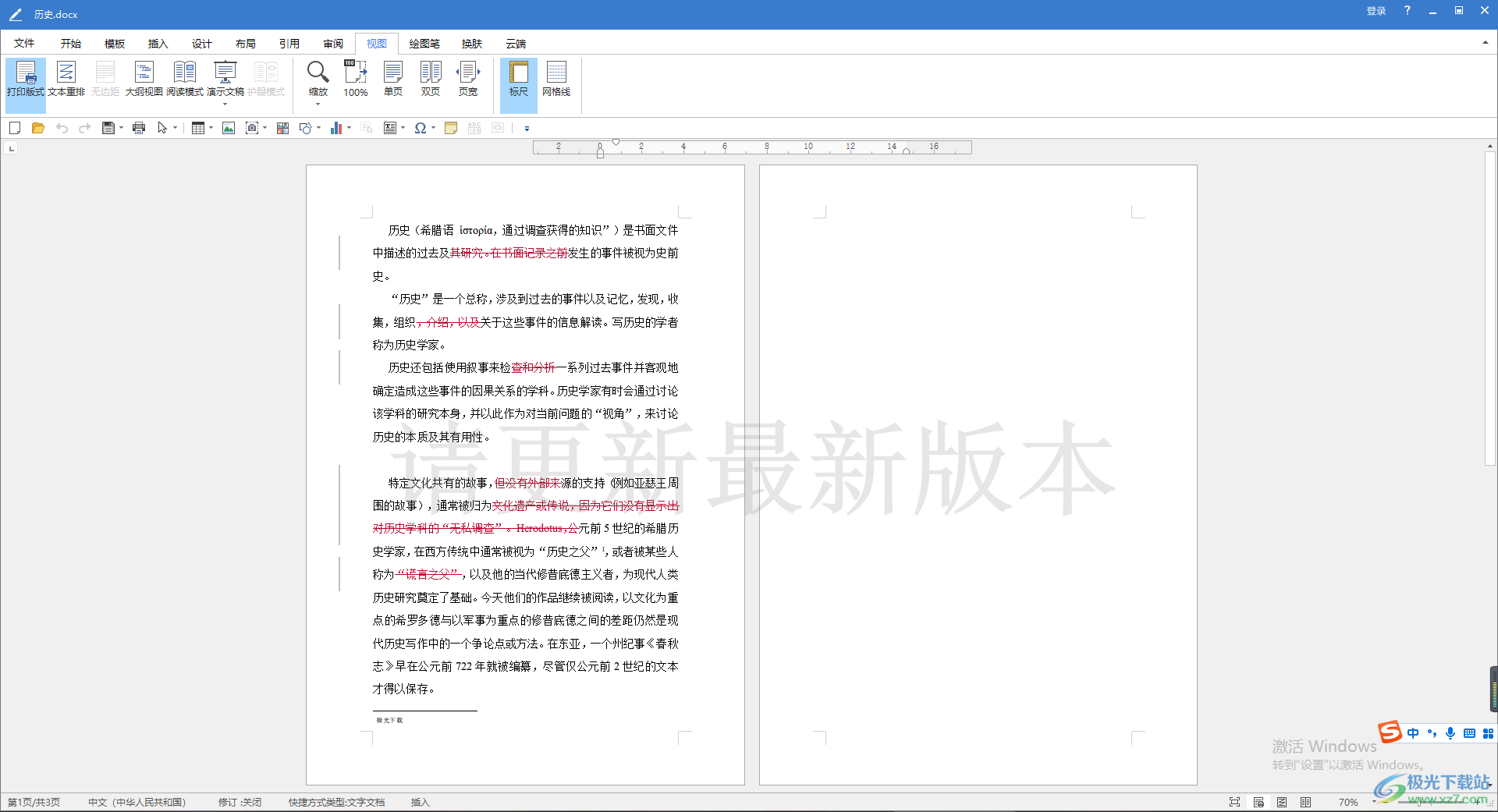The image size is (1498, 812).
Task: Select reading mode icon in status bar
Action: [1305, 802]
